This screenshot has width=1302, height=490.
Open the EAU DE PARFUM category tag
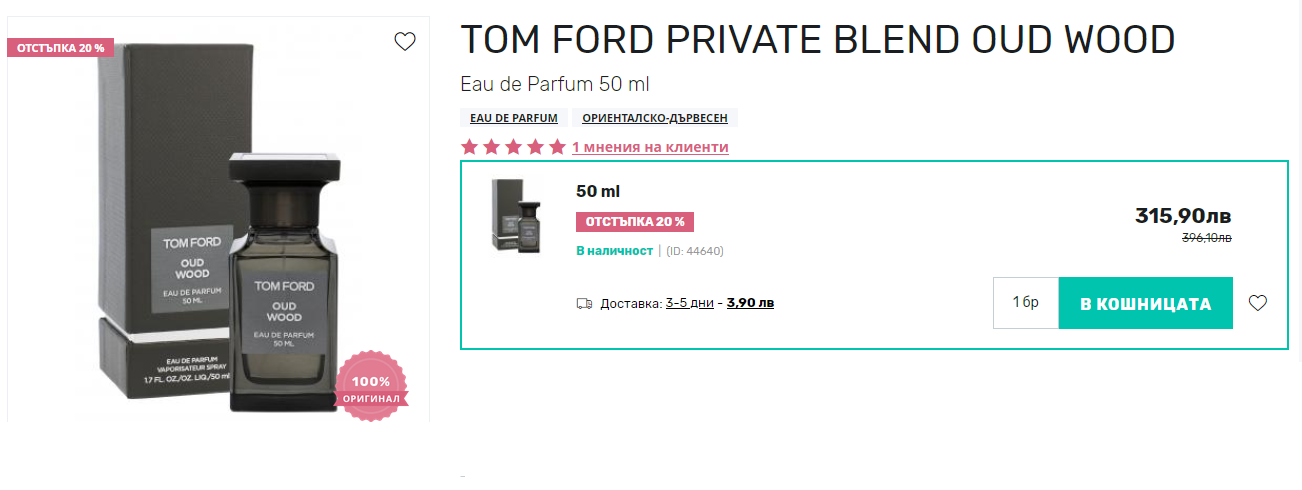pyautogui.click(x=514, y=118)
